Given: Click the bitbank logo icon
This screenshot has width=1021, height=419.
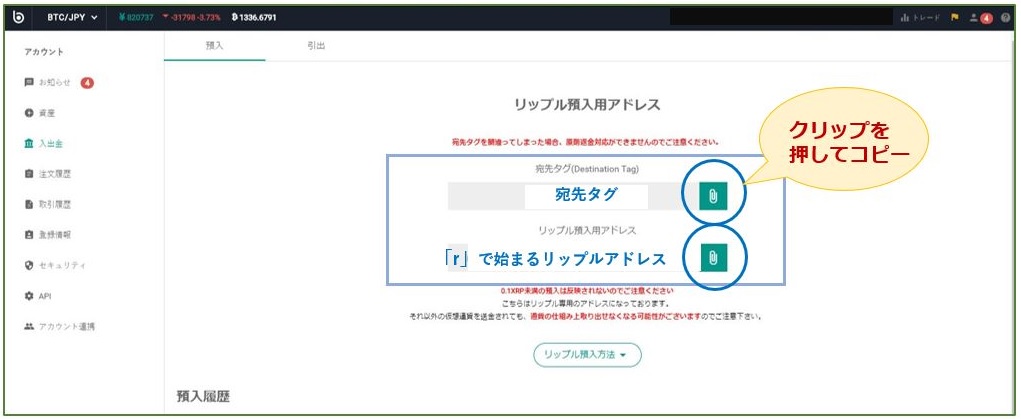Looking at the screenshot, I should click(18, 18).
